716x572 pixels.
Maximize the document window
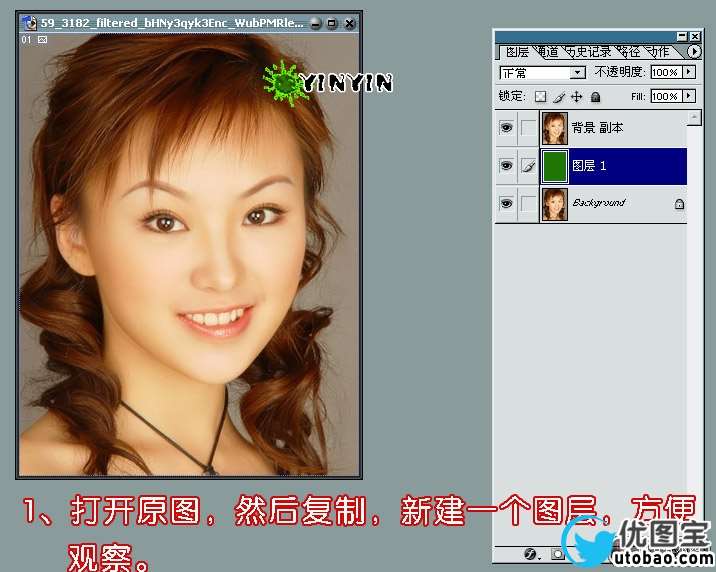pos(332,23)
